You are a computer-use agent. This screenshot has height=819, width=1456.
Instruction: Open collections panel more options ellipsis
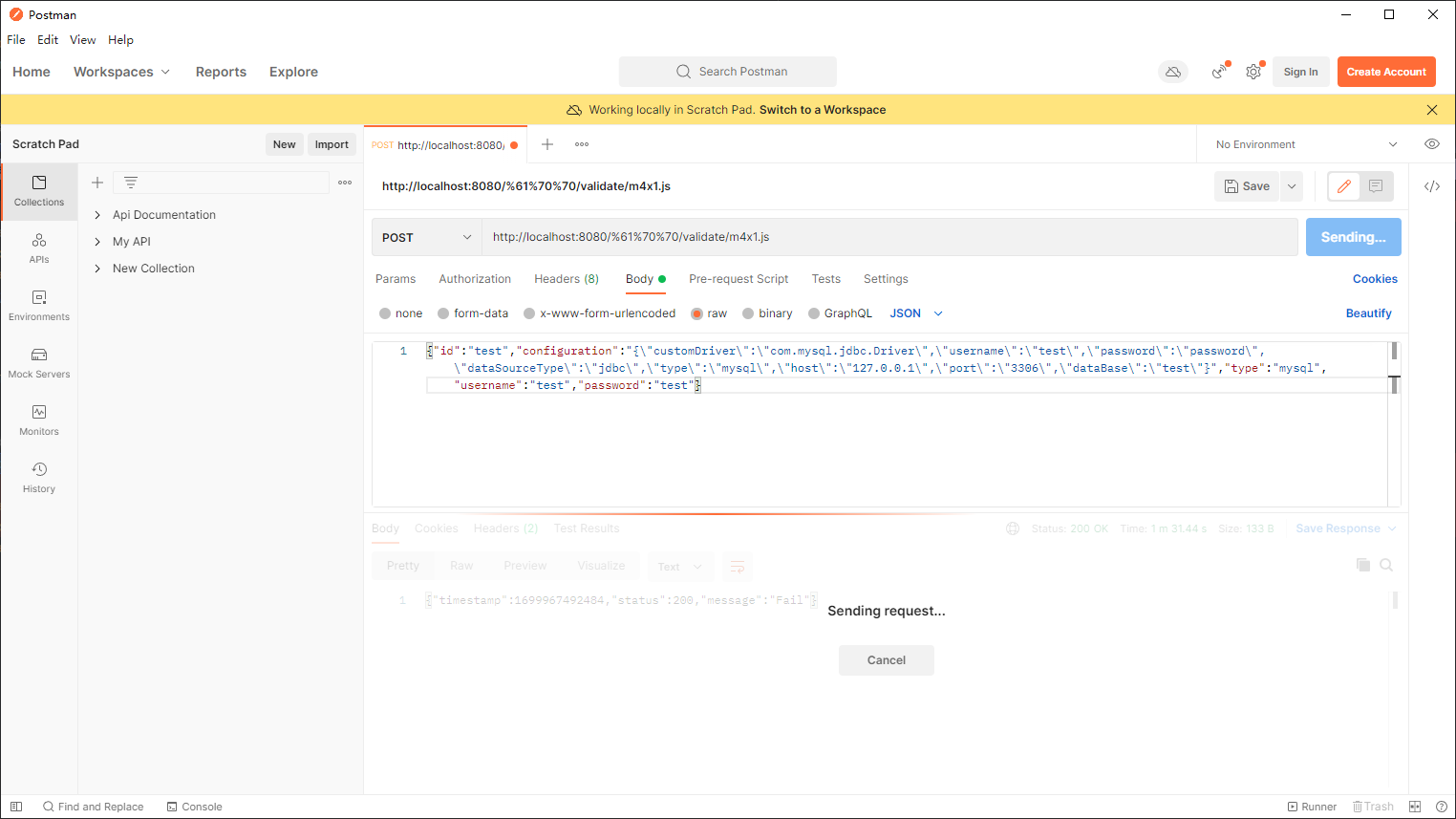[345, 183]
